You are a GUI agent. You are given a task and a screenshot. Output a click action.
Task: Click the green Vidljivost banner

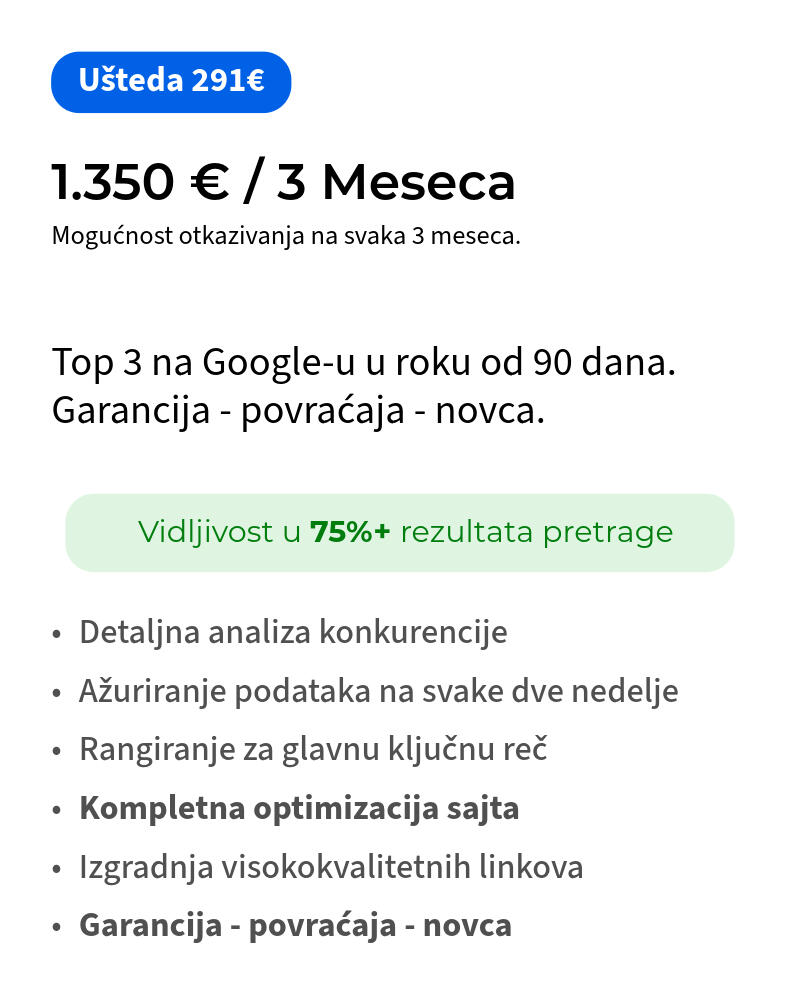pyautogui.click(x=400, y=532)
